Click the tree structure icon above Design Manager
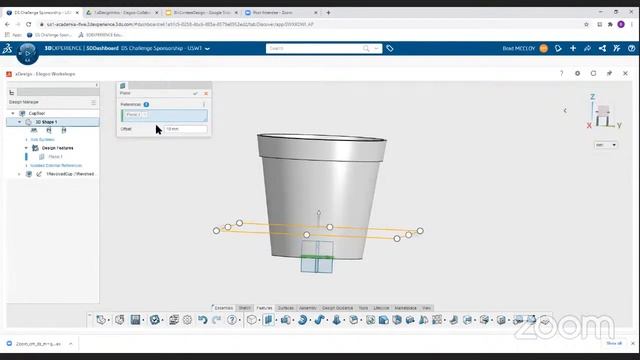The image size is (640, 360). (x=11, y=93)
